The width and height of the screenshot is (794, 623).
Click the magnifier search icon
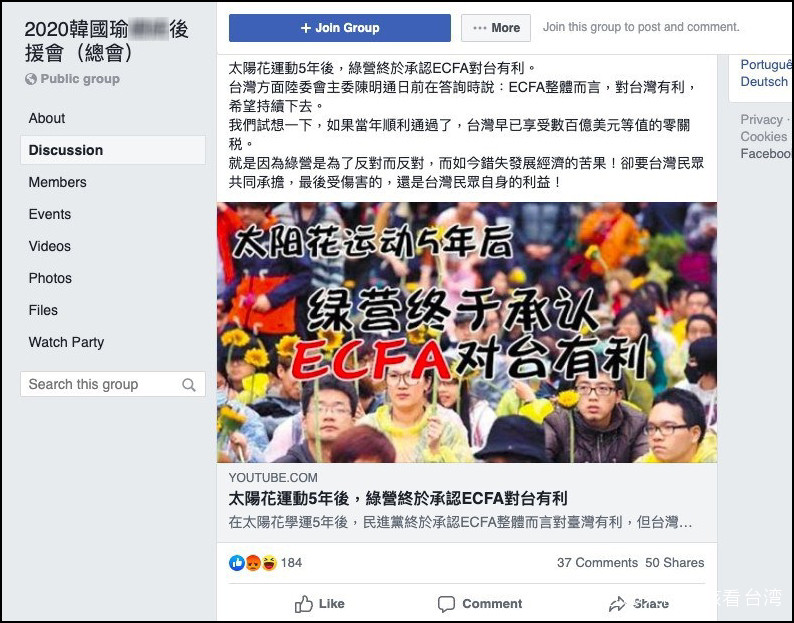point(189,385)
